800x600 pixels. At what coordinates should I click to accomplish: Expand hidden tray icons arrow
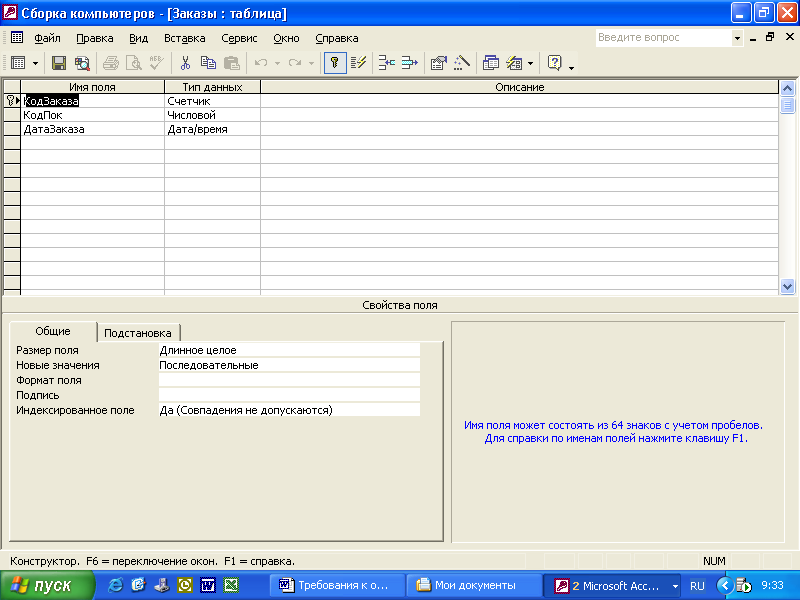724,586
